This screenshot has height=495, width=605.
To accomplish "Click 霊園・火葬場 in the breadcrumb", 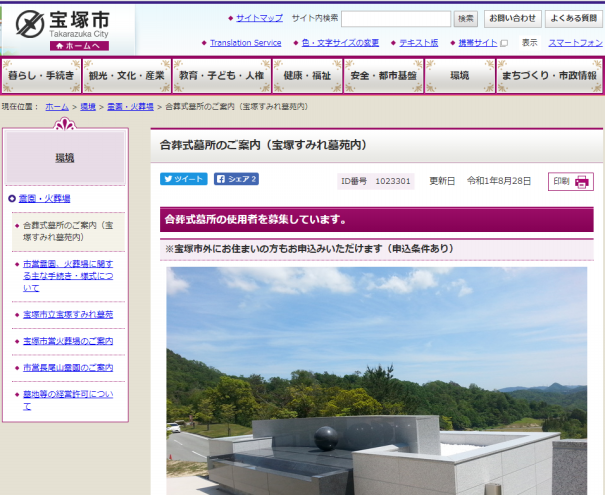I will coord(130,107).
